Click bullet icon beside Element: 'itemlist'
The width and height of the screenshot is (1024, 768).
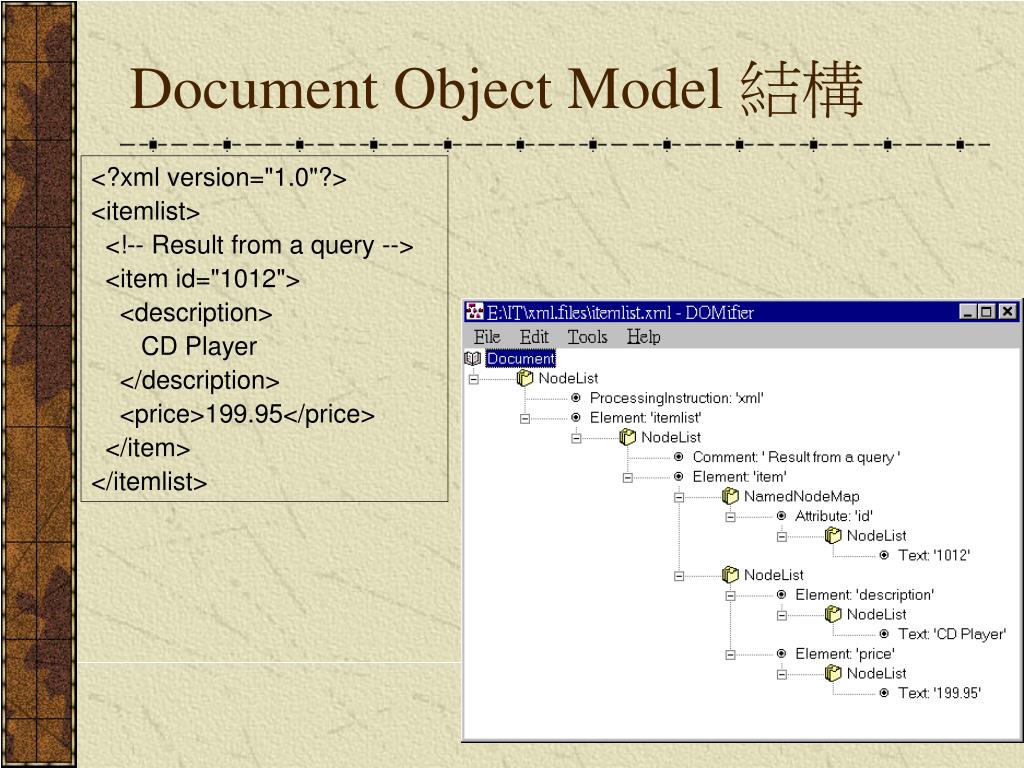(575, 417)
